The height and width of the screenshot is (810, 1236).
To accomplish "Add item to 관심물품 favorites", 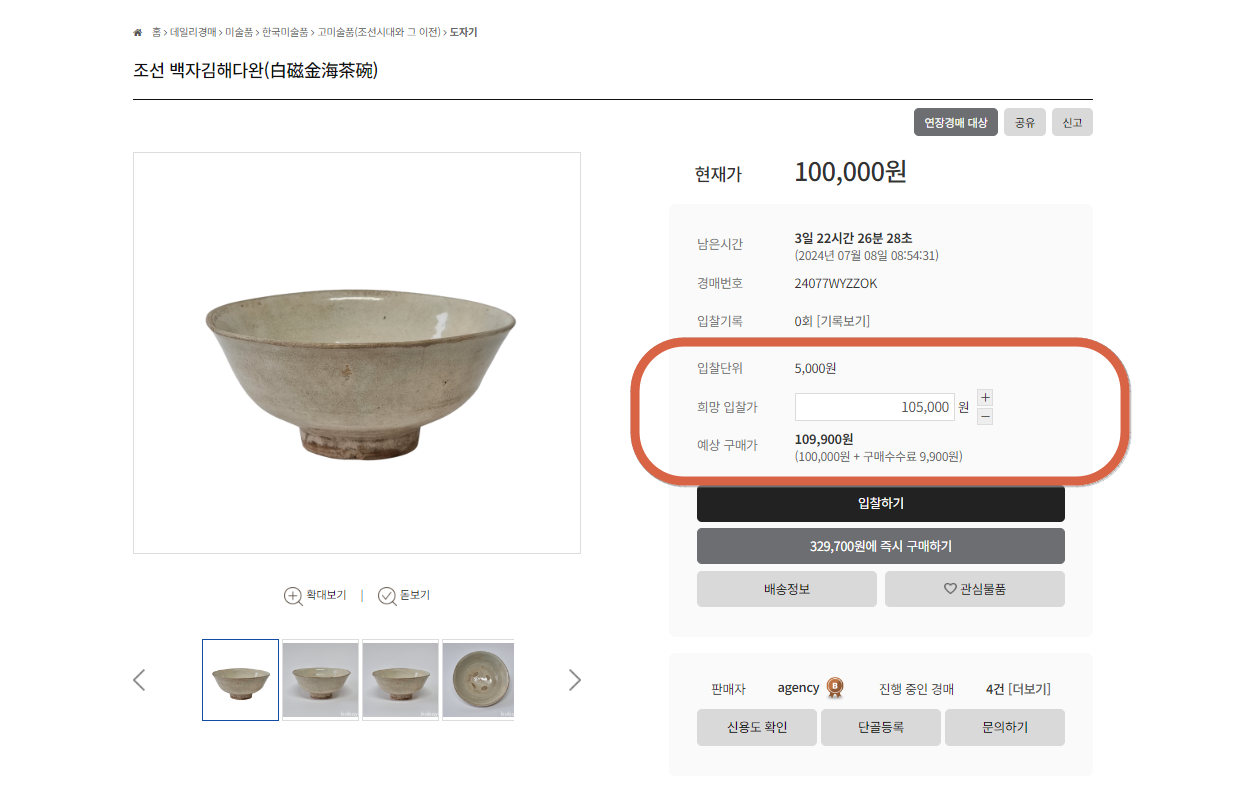I will (x=975, y=589).
